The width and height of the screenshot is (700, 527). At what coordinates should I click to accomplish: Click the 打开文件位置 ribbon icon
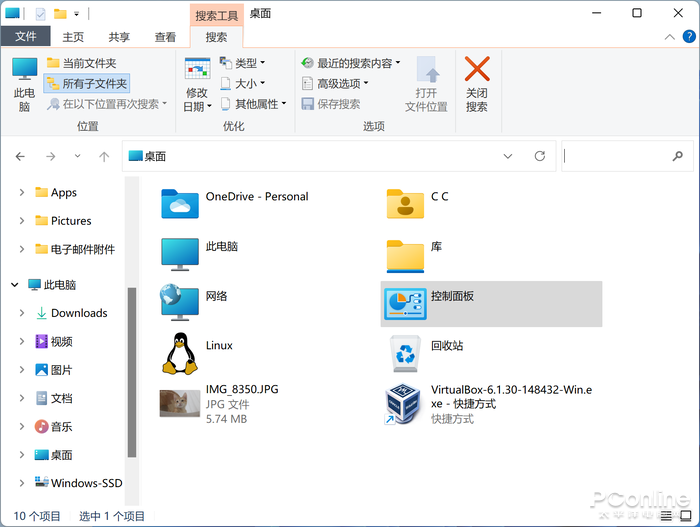pos(426,84)
